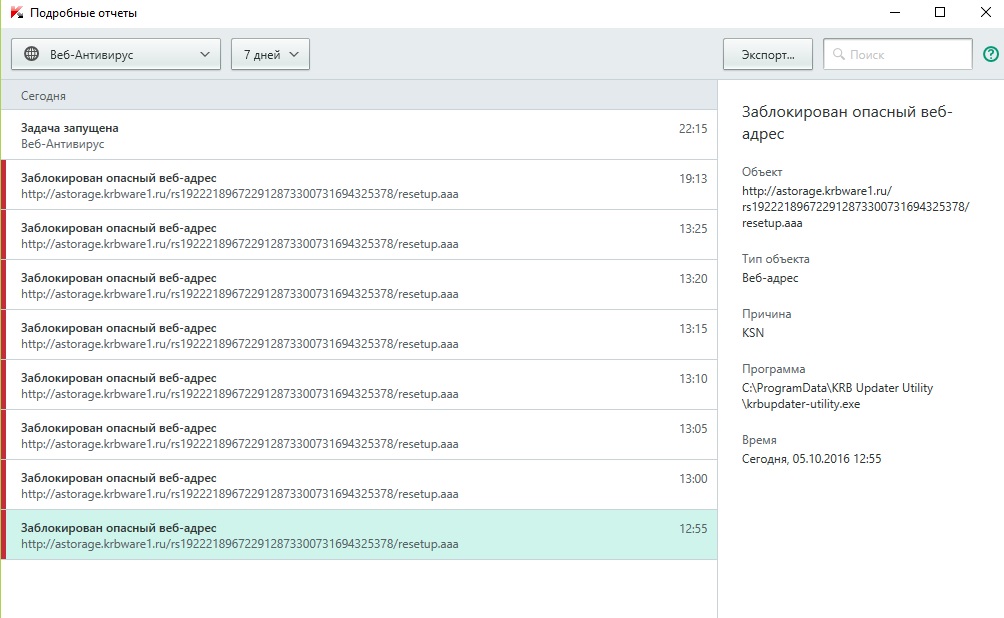Click the highlighted 12:55 blocked address entry
This screenshot has width=1004, height=618.
point(360,535)
